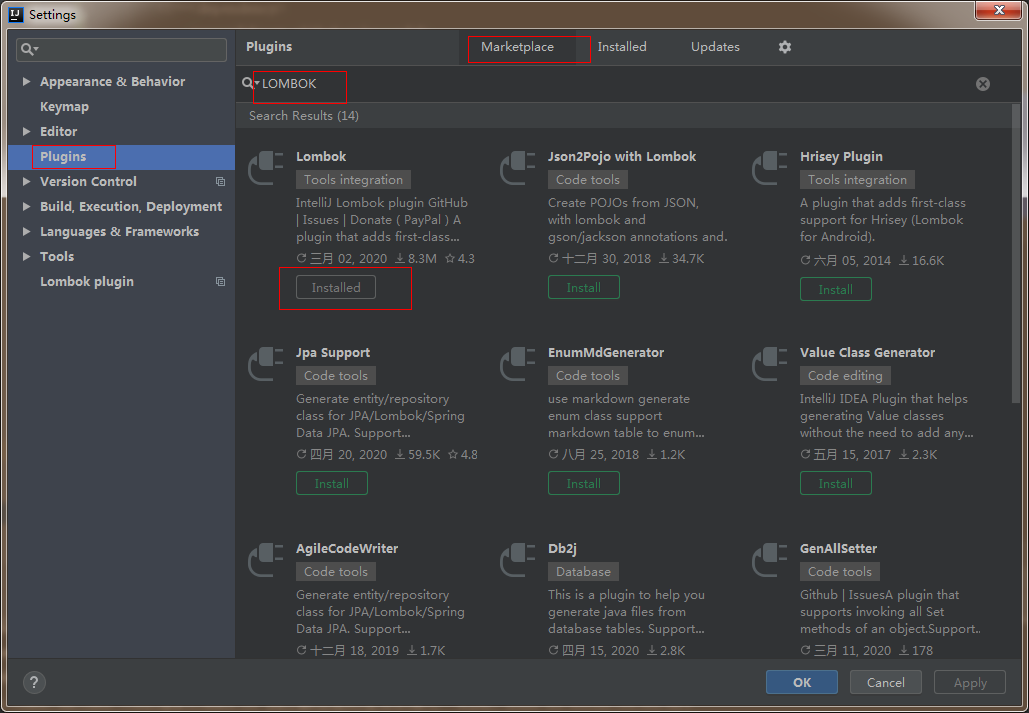Viewport: 1029px width, 713px height.
Task: Click the project-level icon beside Version Control
Action: [x=220, y=182]
